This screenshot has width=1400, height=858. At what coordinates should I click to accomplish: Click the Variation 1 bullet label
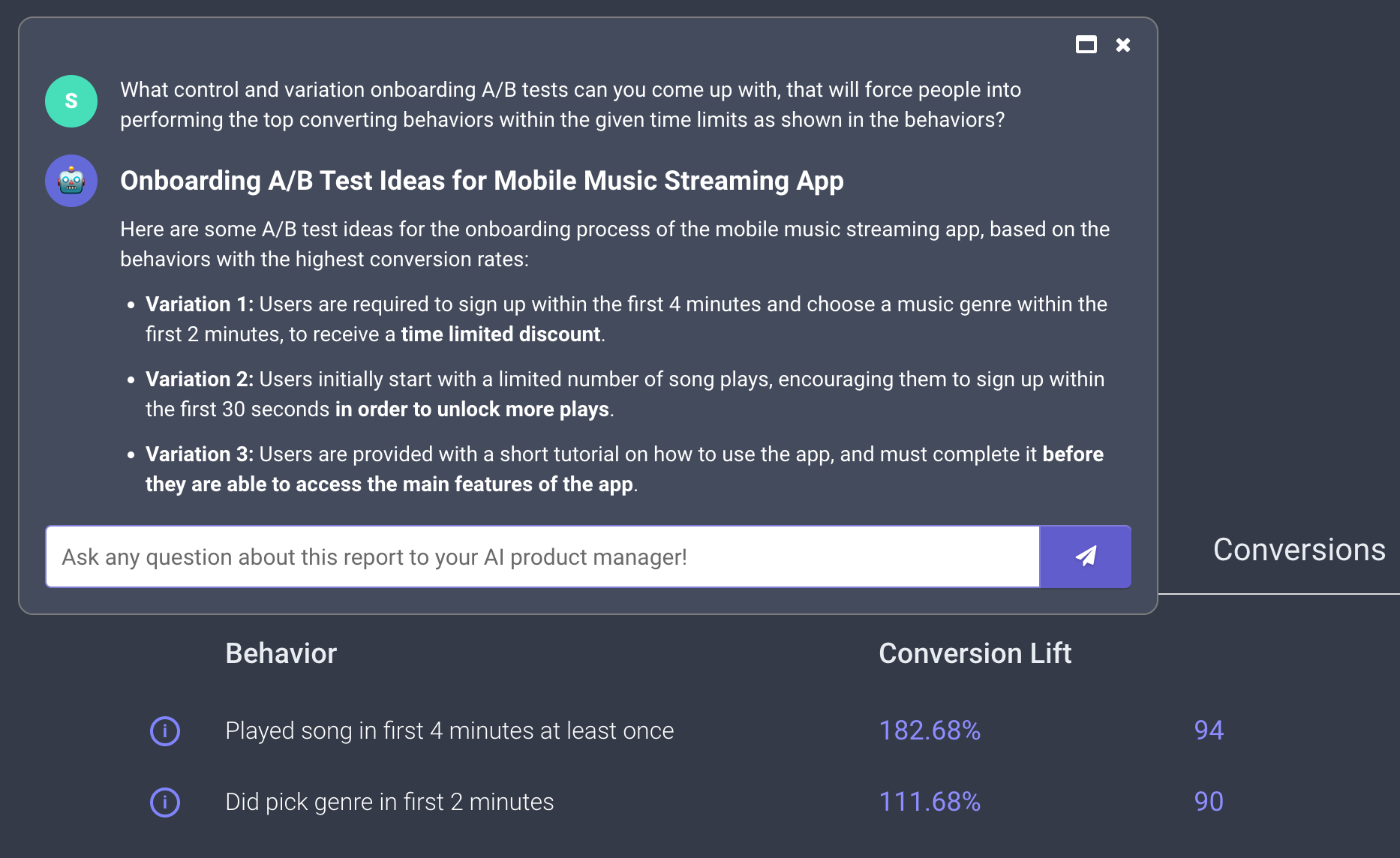pyautogui.click(x=199, y=304)
